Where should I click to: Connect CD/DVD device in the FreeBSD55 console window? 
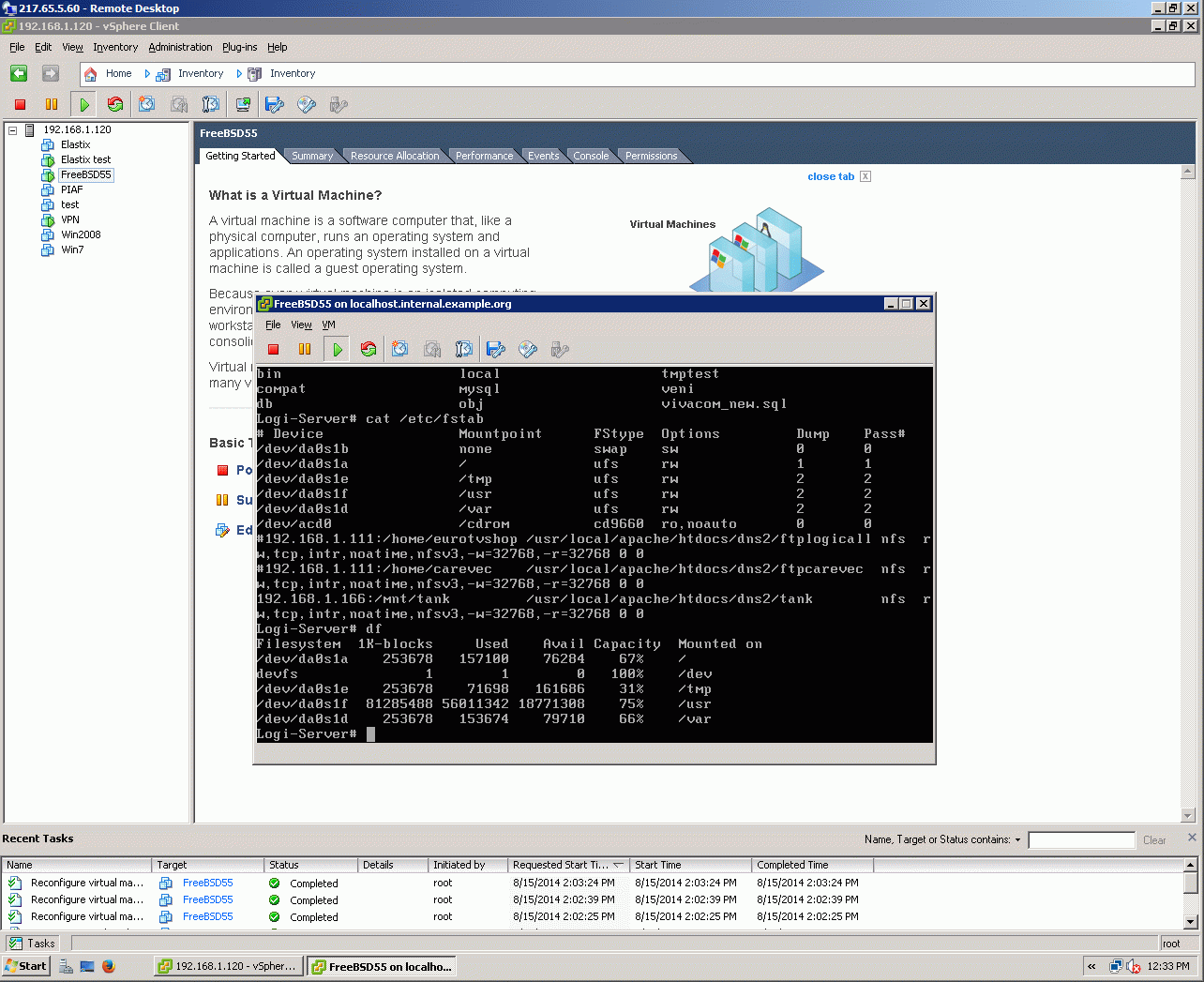(528, 350)
